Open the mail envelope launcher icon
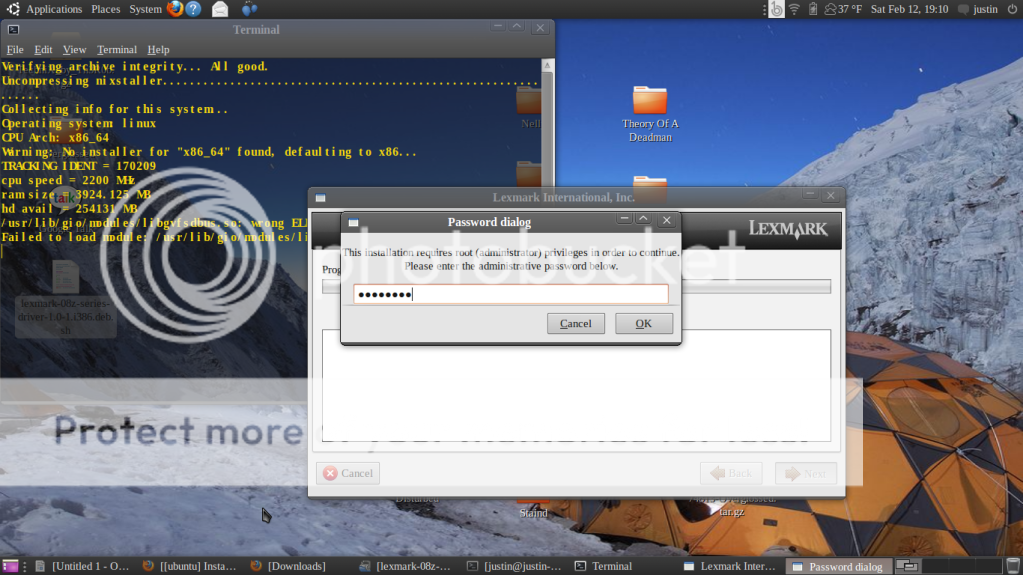The image size is (1023, 575). point(220,9)
